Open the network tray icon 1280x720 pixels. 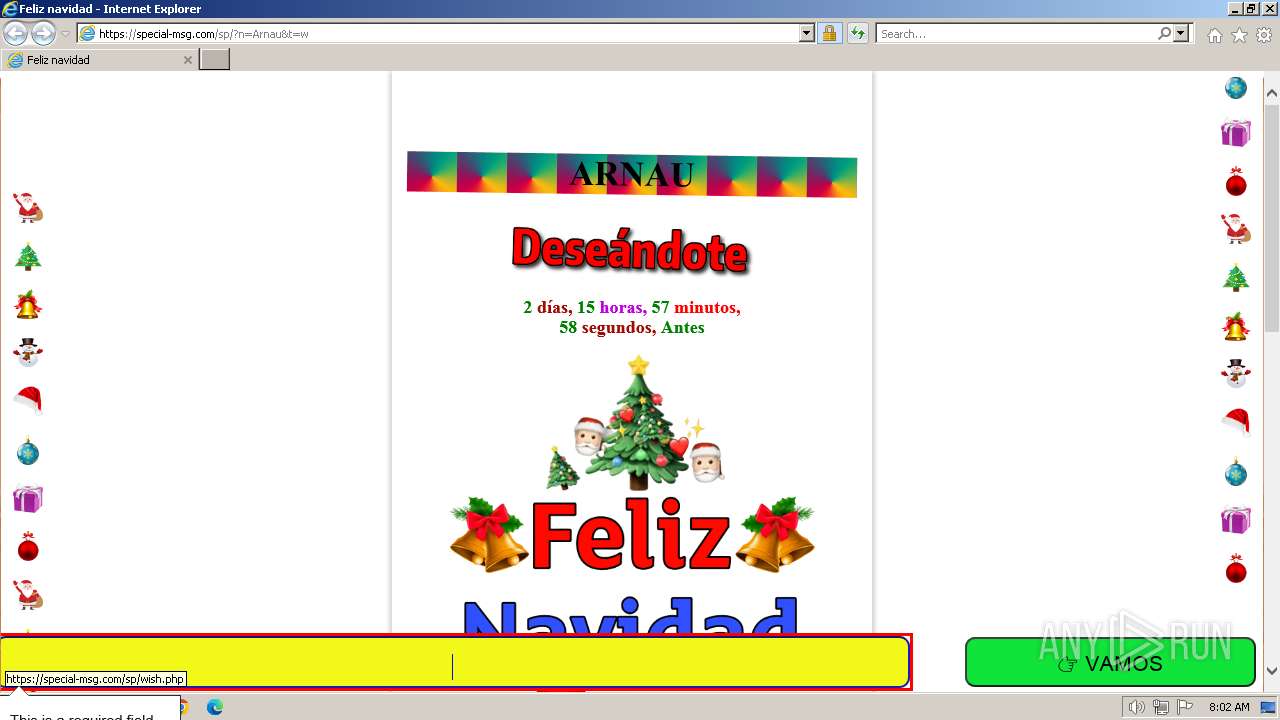pos(1161,707)
